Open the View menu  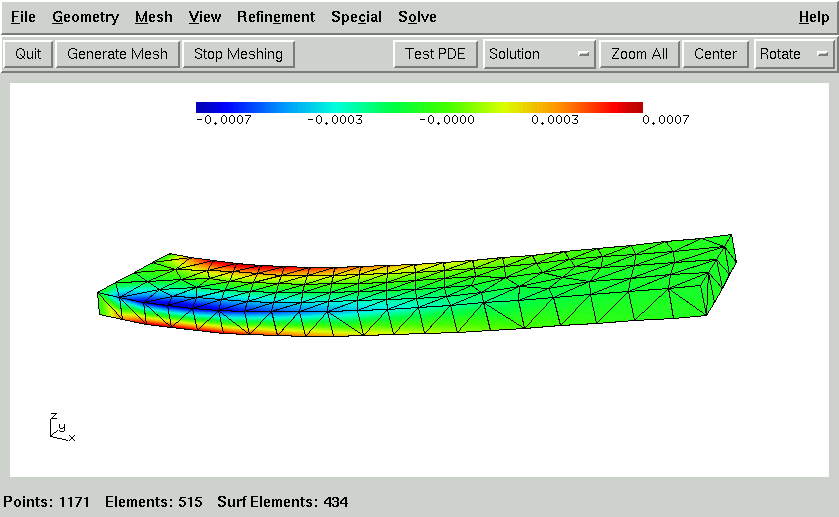204,17
